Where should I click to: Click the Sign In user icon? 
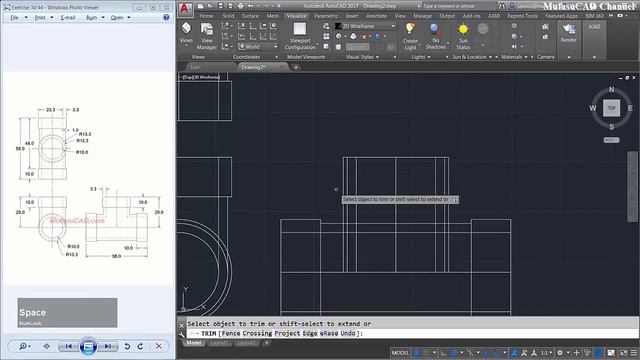[x=512, y=6]
